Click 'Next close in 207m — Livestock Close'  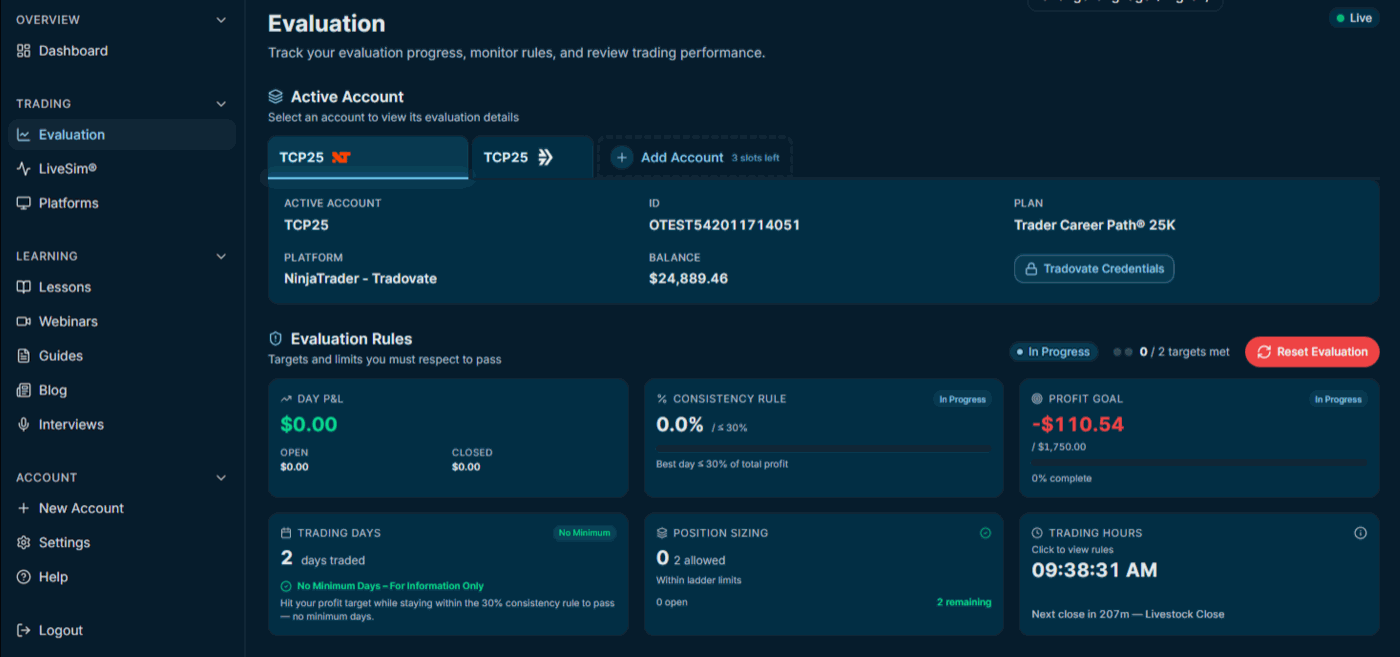(x=1128, y=614)
